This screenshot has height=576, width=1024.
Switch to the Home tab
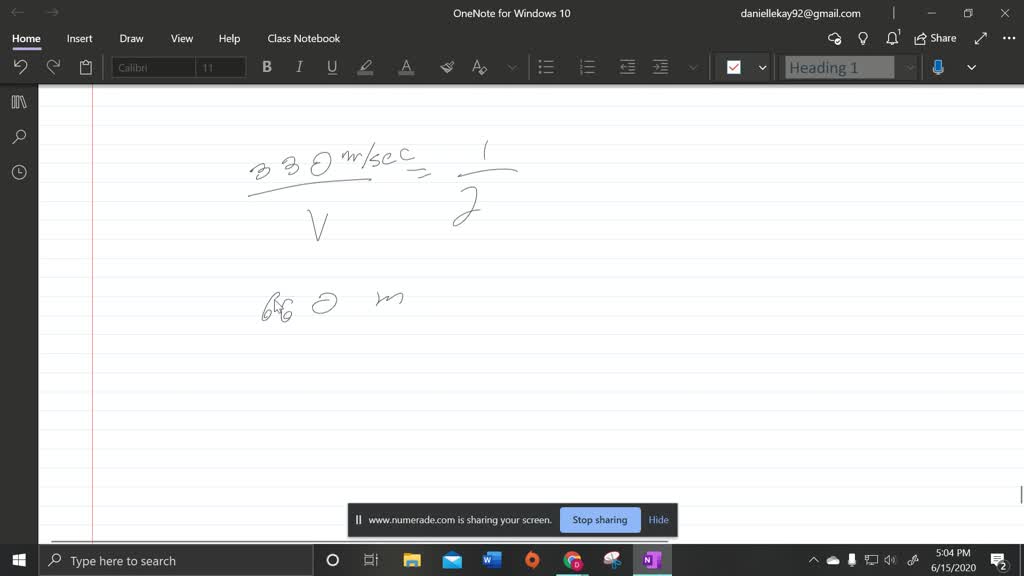click(26, 39)
